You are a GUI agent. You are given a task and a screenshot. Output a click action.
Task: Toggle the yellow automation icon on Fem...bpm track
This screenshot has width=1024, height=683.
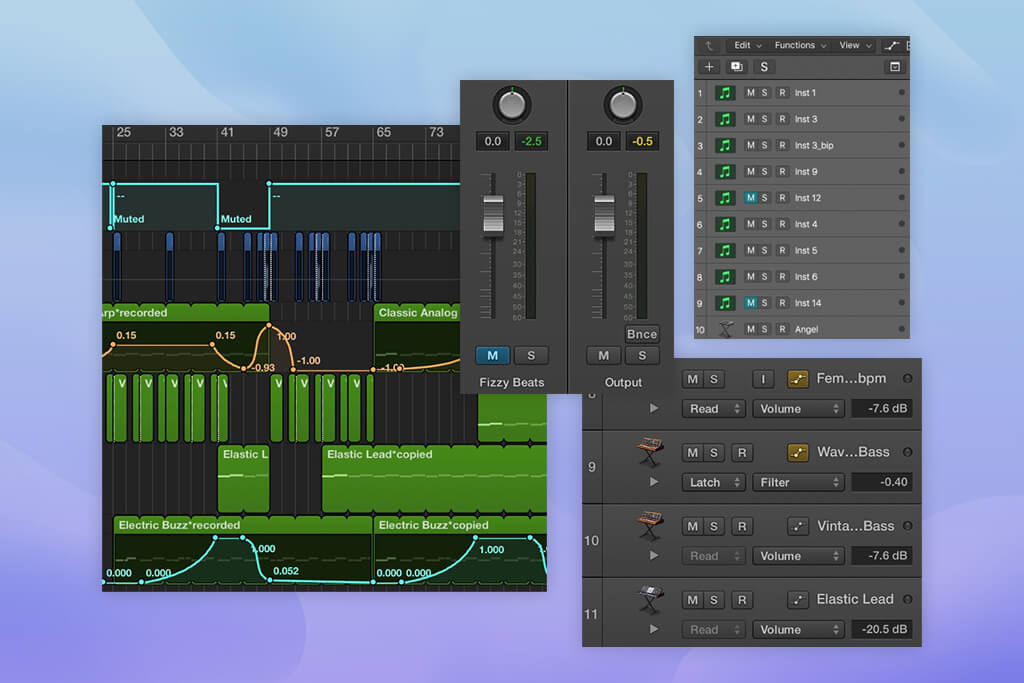(797, 379)
